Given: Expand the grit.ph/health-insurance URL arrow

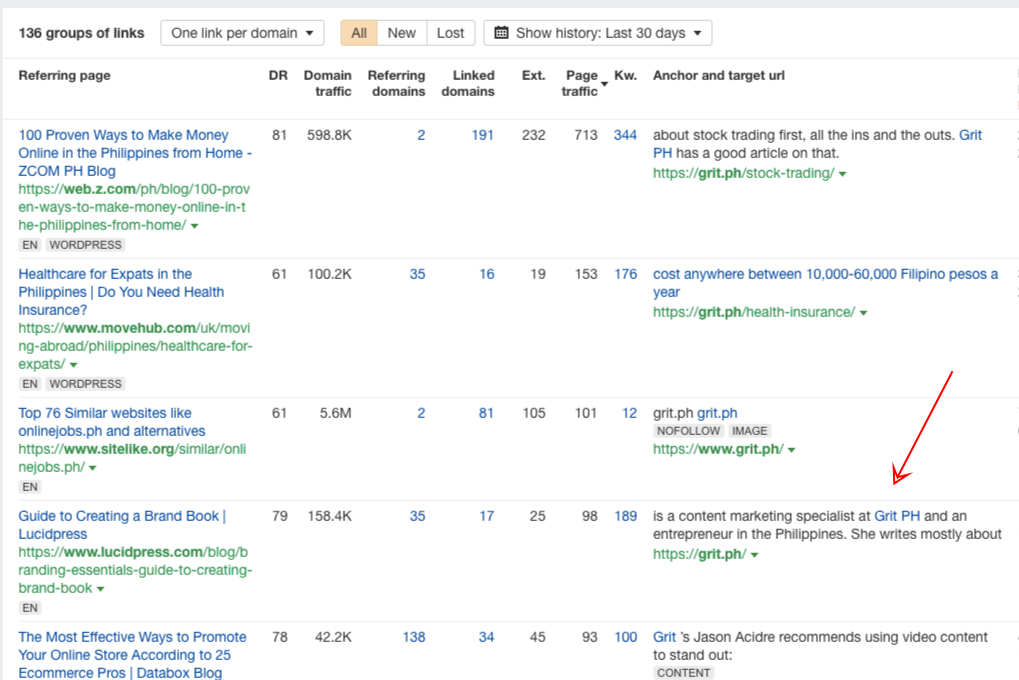Looking at the screenshot, I should 864,313.
